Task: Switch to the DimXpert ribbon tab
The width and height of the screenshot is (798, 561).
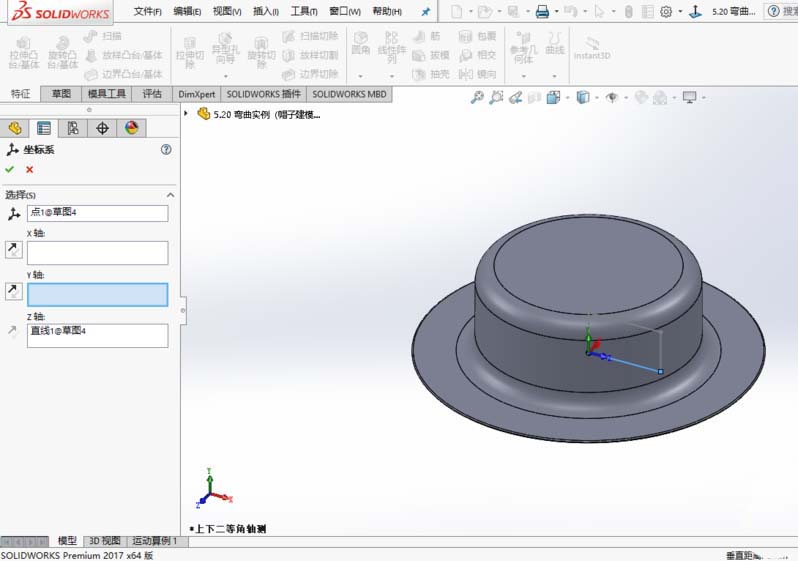Action: pyautogui.click(x=196, y=94)
